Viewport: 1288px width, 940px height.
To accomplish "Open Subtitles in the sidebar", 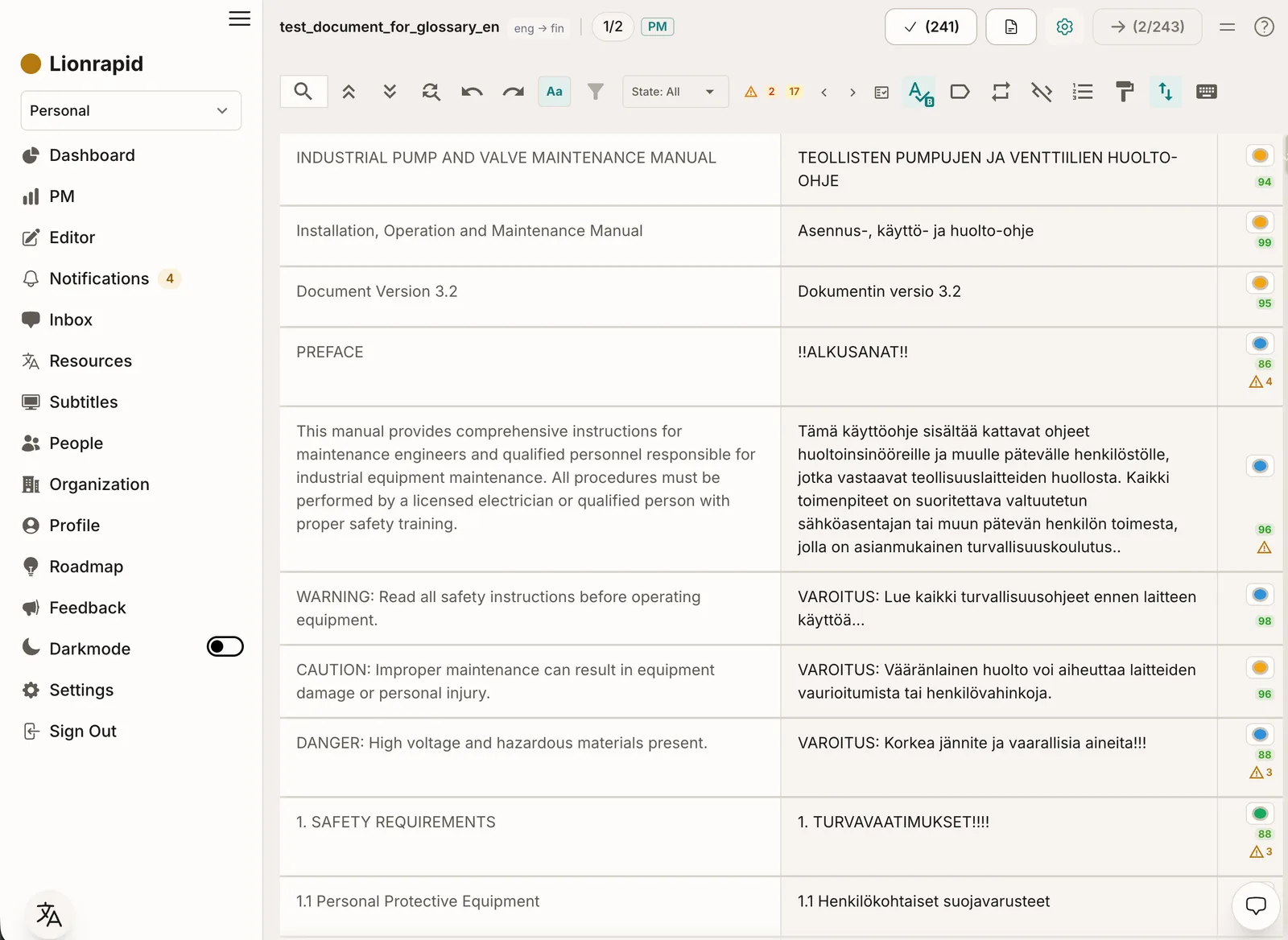I will (x=83, y=402).
